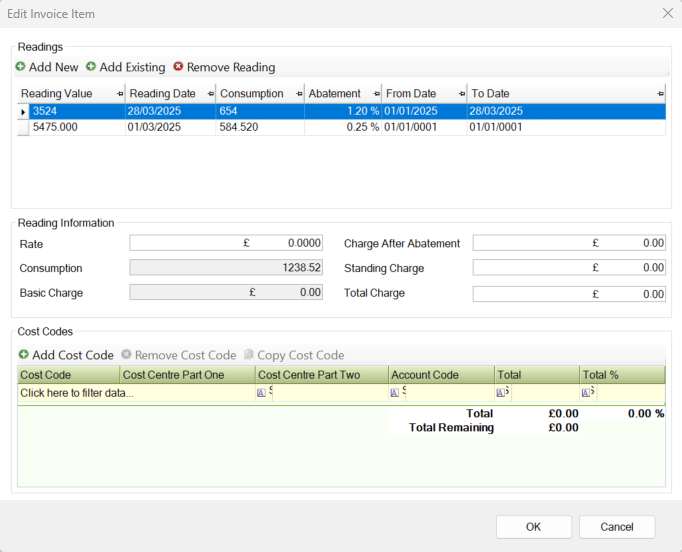682x552 pixels.
Task: Click the Cancel button
Action: pos(616,527)
